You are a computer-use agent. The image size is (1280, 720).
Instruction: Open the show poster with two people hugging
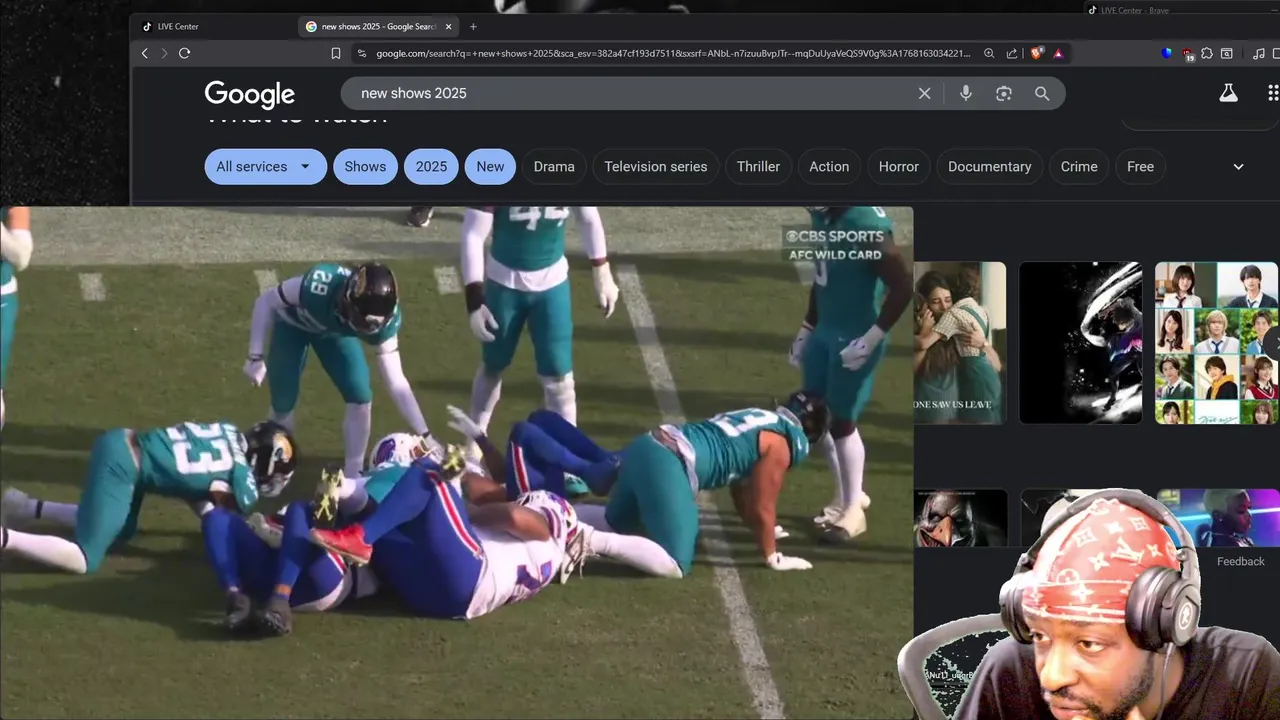point(960,343)
